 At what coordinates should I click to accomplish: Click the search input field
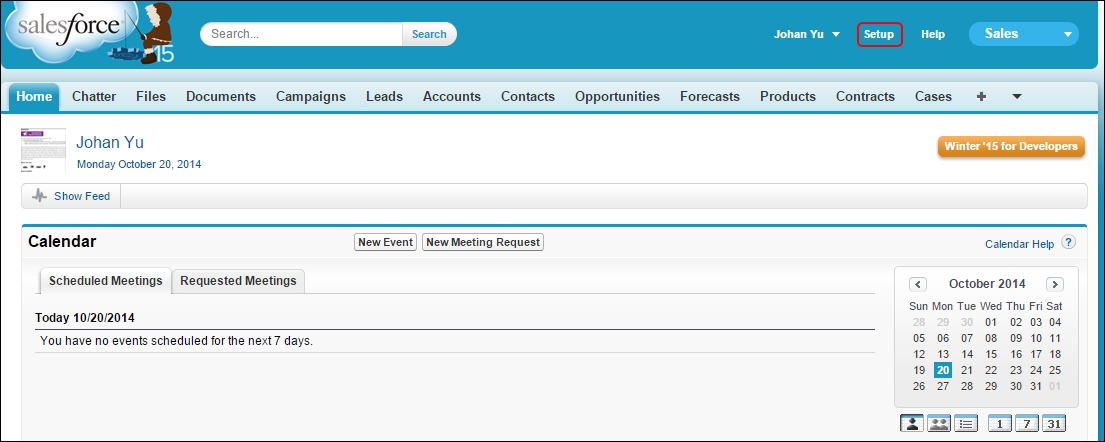[x=302, y=34]
